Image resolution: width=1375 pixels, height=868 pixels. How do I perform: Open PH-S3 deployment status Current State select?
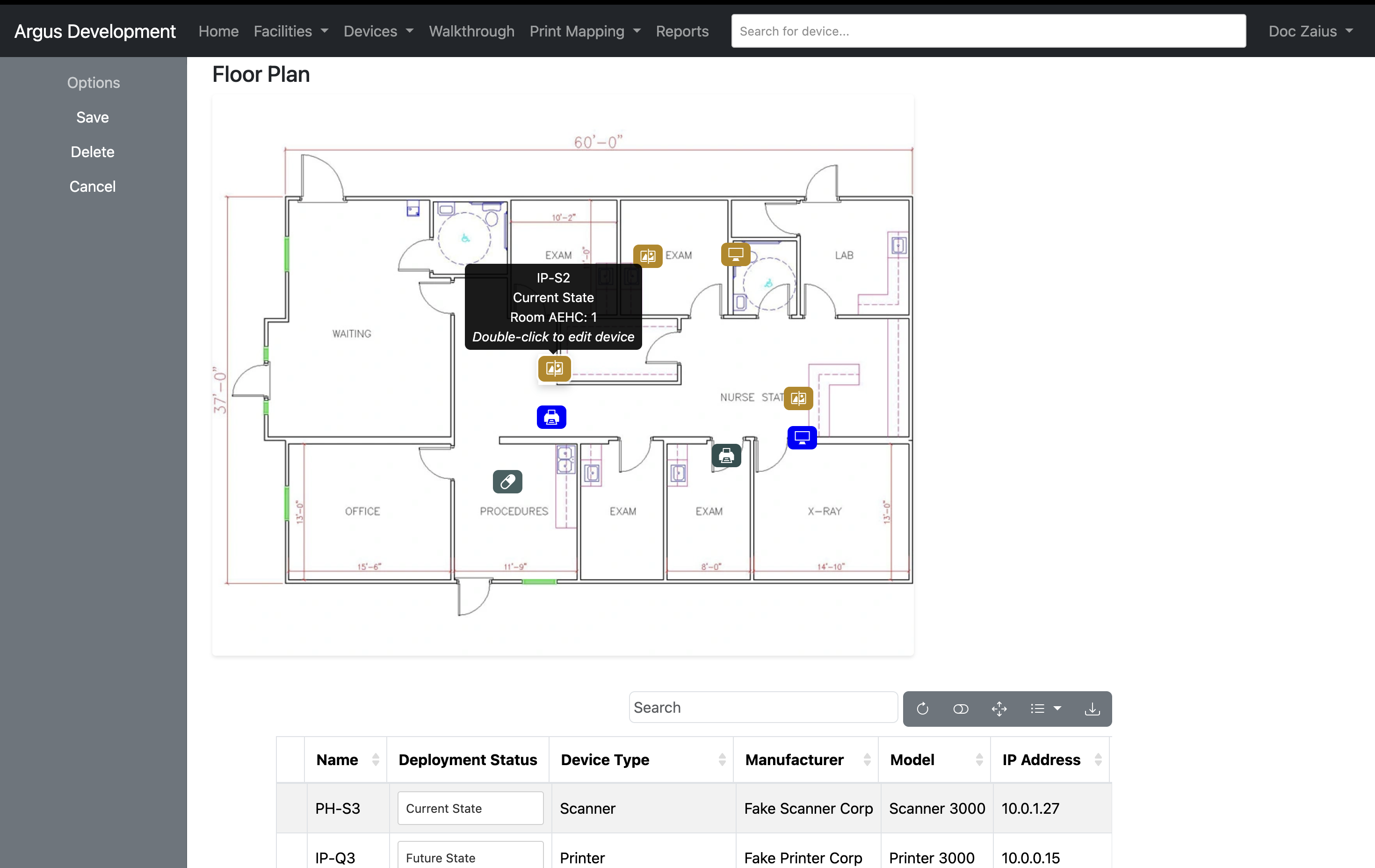pos(470,809)
